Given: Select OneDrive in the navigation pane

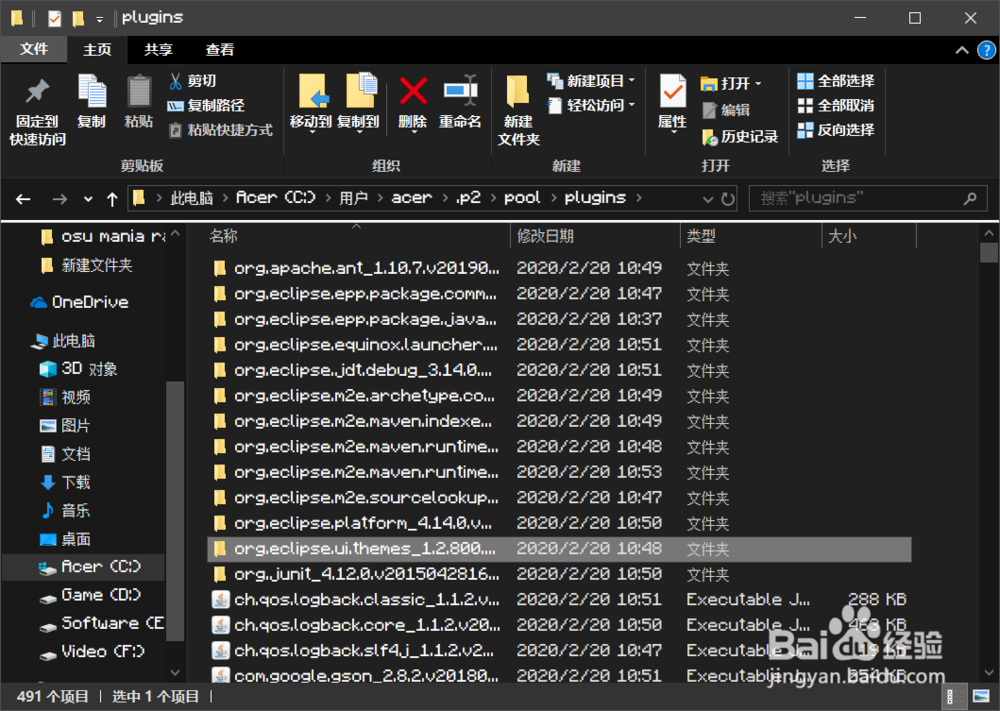Looking at the screenshot, I should [x=80, y=302].
